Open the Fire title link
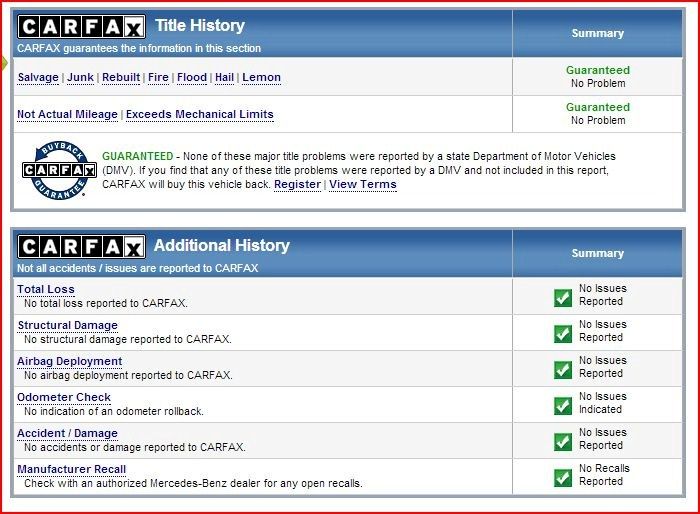The height and width of the screenshot is (514, 700). point(158,77)
